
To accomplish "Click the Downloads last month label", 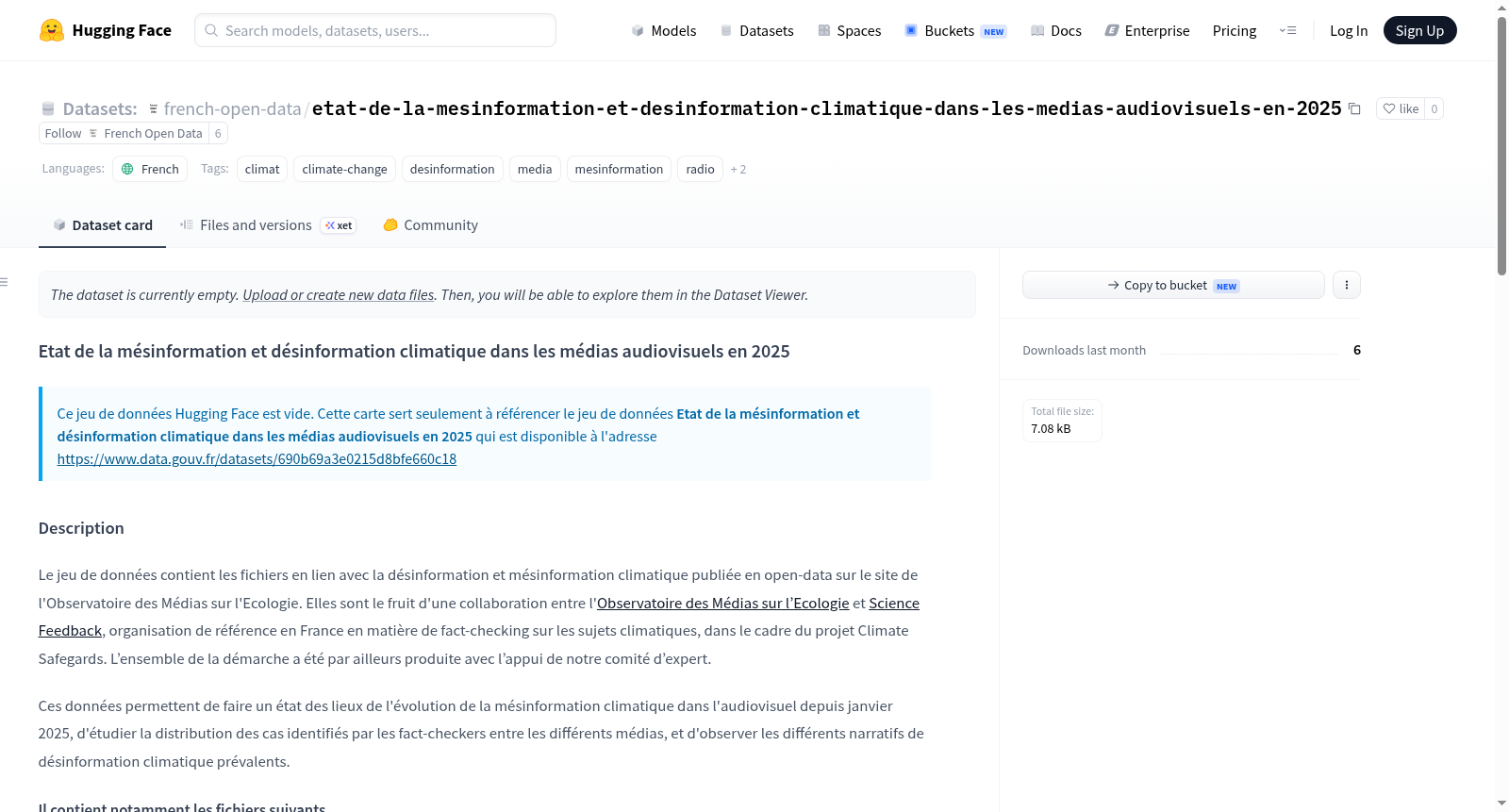I will point(1084,350).
